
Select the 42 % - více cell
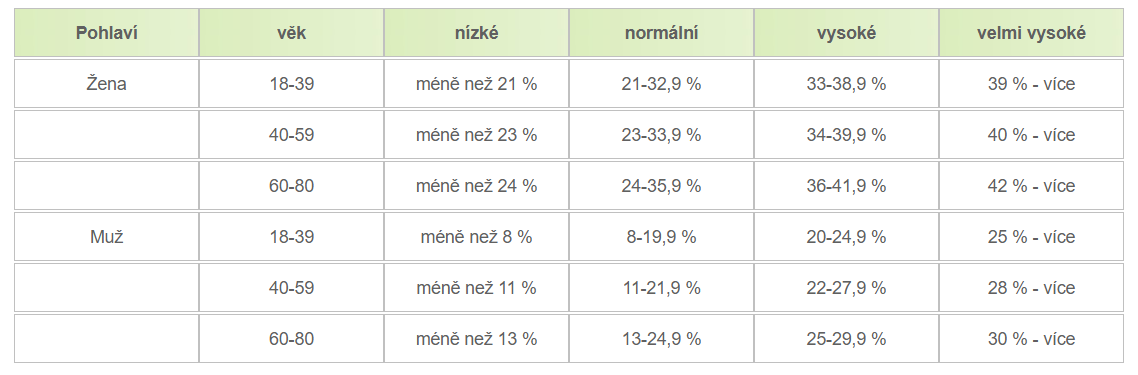click(x=1031, y=186)
